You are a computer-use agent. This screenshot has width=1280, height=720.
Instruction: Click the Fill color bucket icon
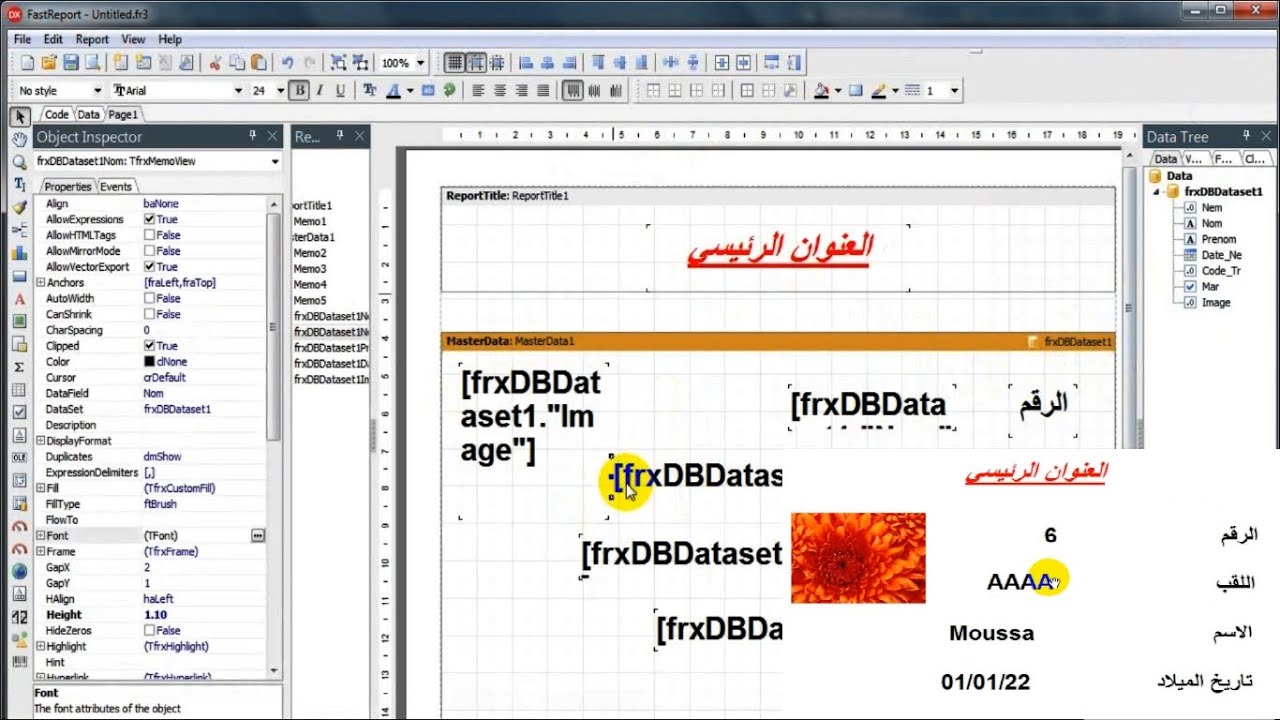pyautogui.click(x=821, y=91)
